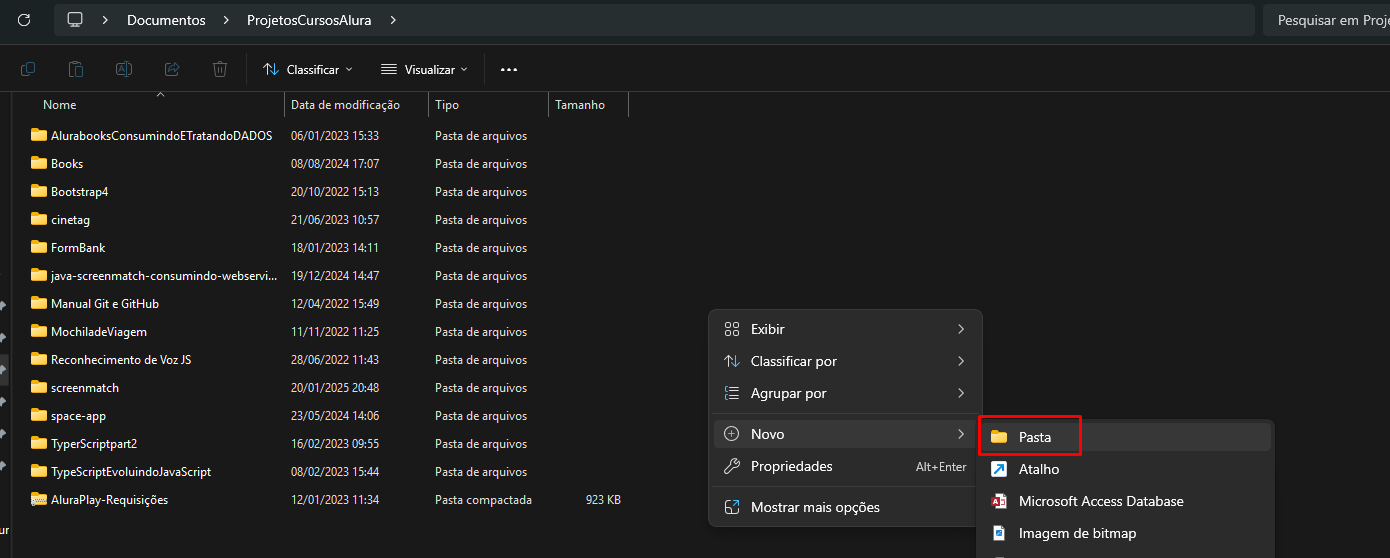Screen dimensions: 1390x558
Task: Click the Paste icon in toolbar
Action: [x=76, y=69]
